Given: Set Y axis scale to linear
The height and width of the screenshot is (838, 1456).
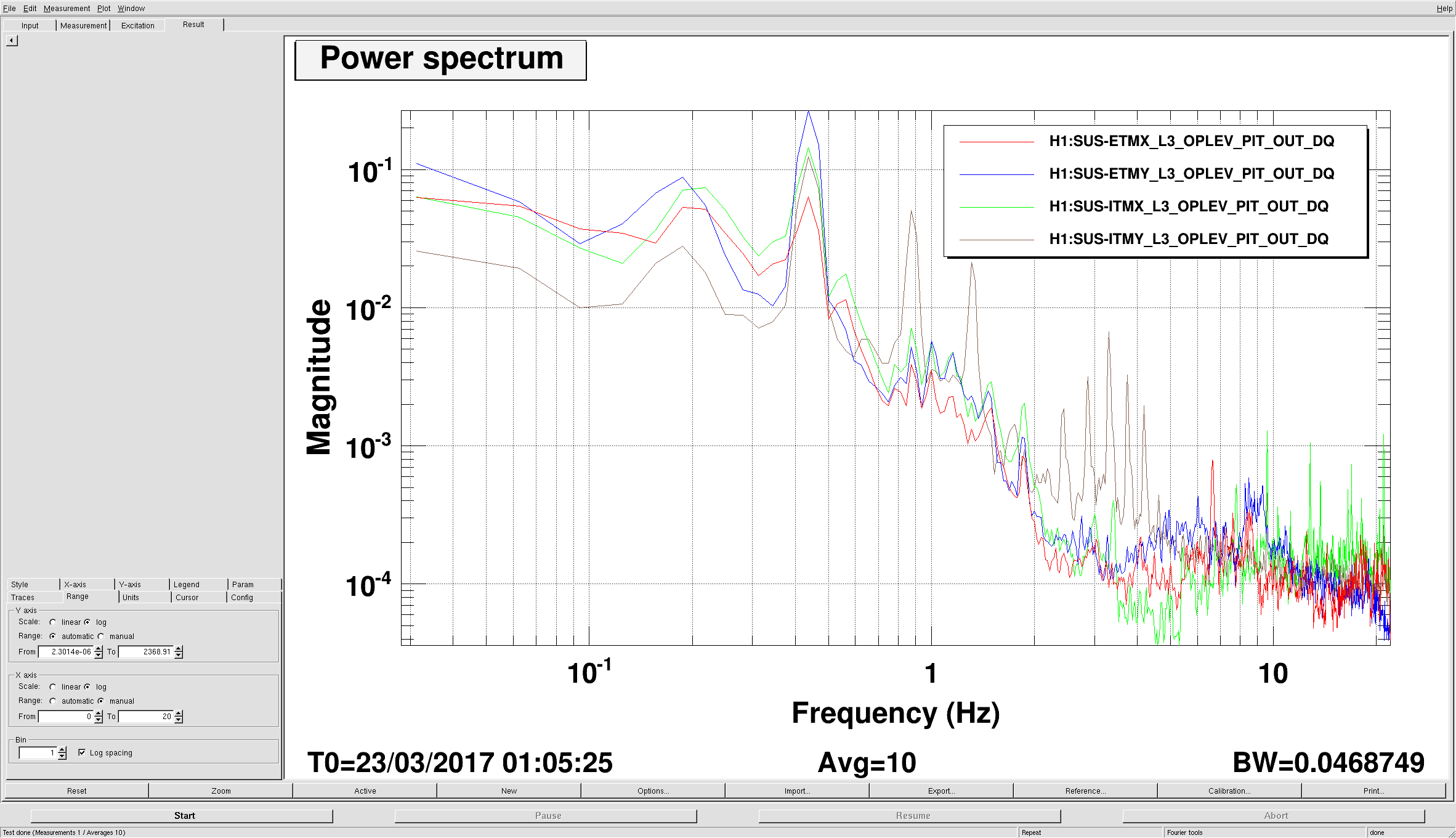Looking at the screenshot, I should [x=53, y=622].
